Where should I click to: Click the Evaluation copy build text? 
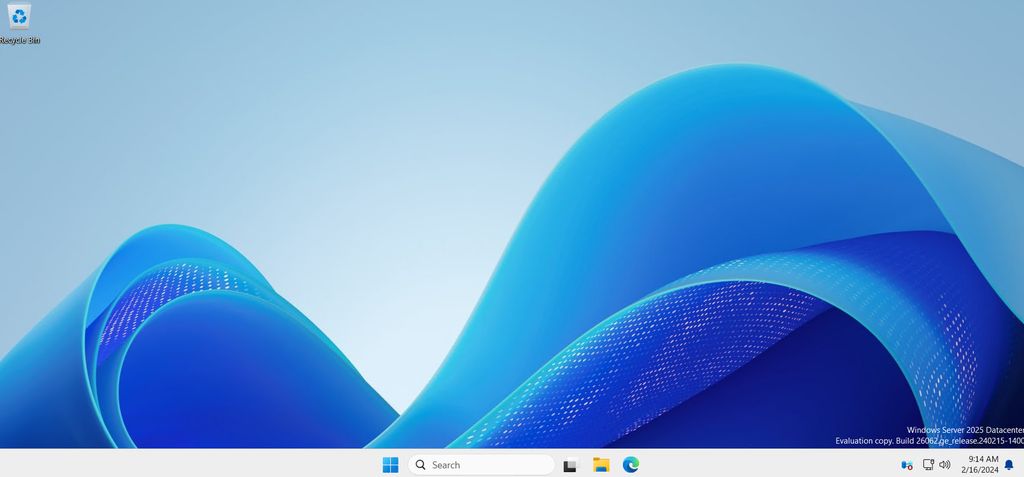coord(929,441)
